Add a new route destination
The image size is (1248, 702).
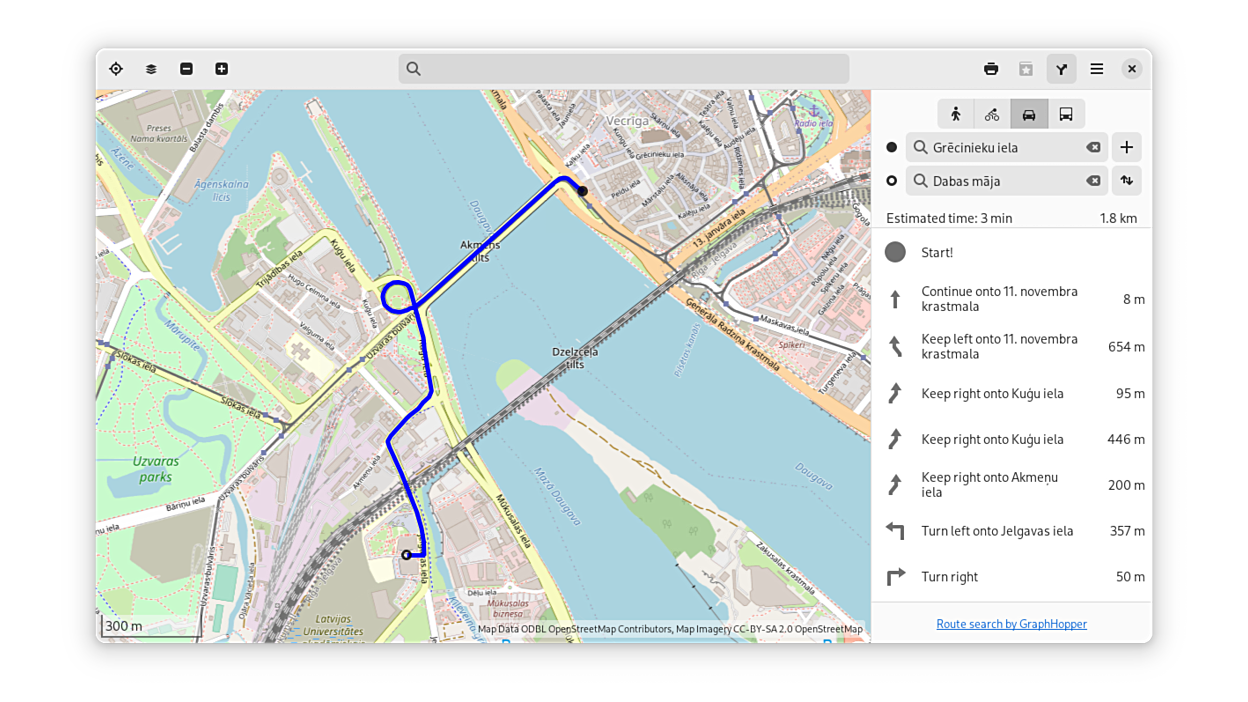(1127, 148)
